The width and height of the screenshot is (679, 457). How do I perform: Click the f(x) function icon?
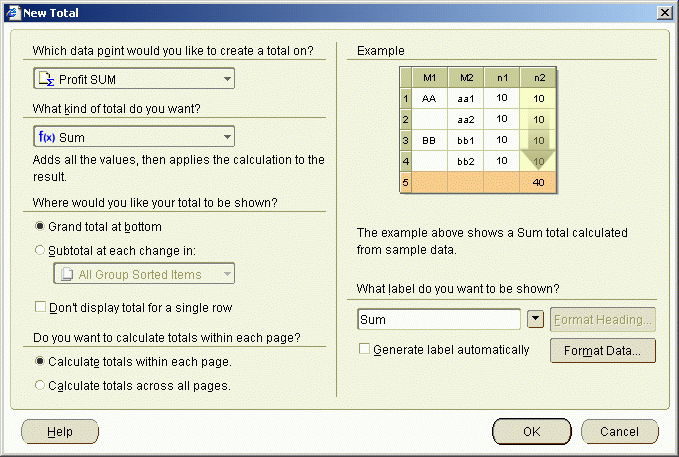[47, 137]
